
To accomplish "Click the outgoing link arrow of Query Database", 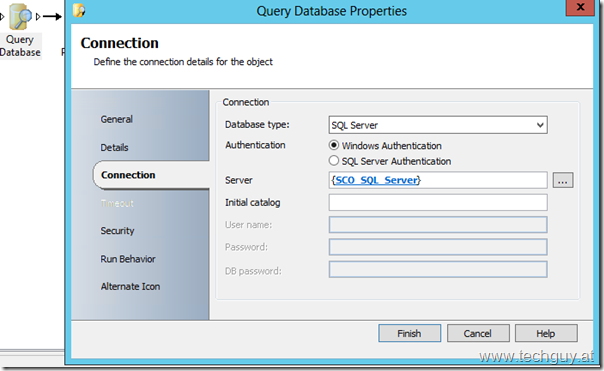I will point(52,17).
